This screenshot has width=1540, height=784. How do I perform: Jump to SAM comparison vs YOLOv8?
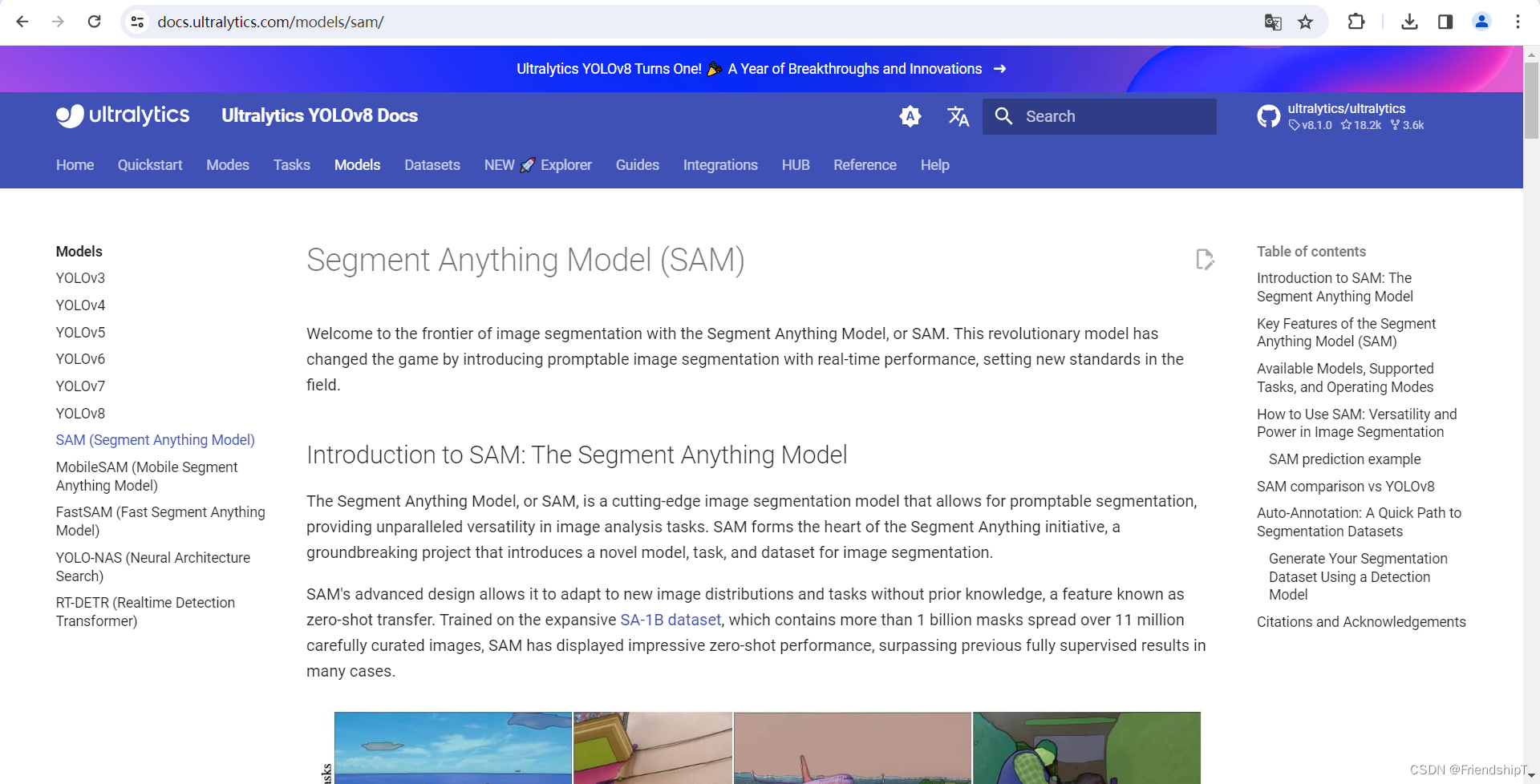tap(1345, 487)
